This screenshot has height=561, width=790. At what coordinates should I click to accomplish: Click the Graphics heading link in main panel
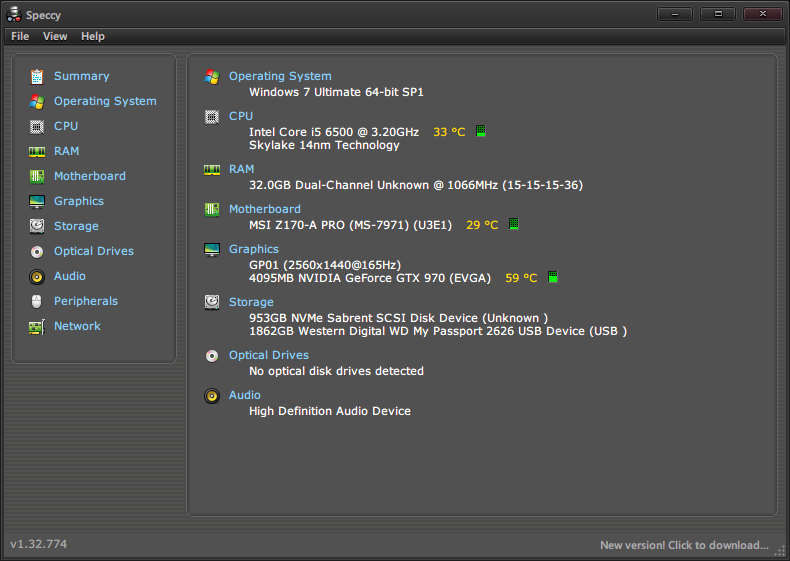pos(253,249)
